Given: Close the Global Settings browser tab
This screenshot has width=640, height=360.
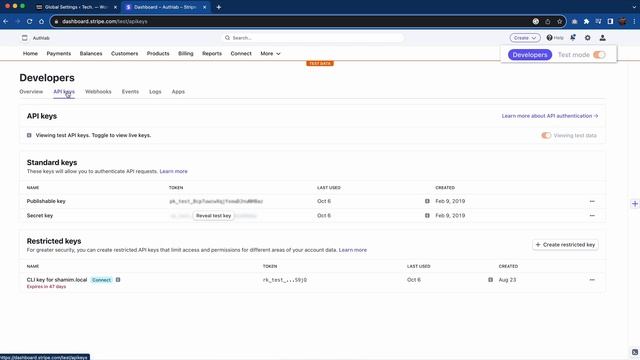Looking at the screenshot, I should tap(115, 7).
